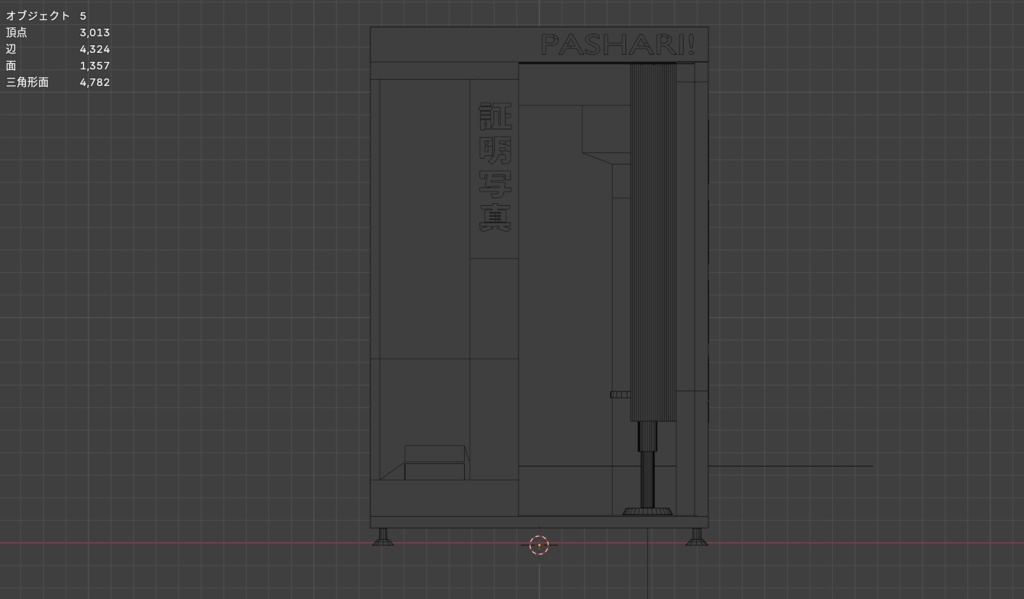1024x599 pixels.
Task: Select the stool's round base in booth
Action: pos(647,511)
